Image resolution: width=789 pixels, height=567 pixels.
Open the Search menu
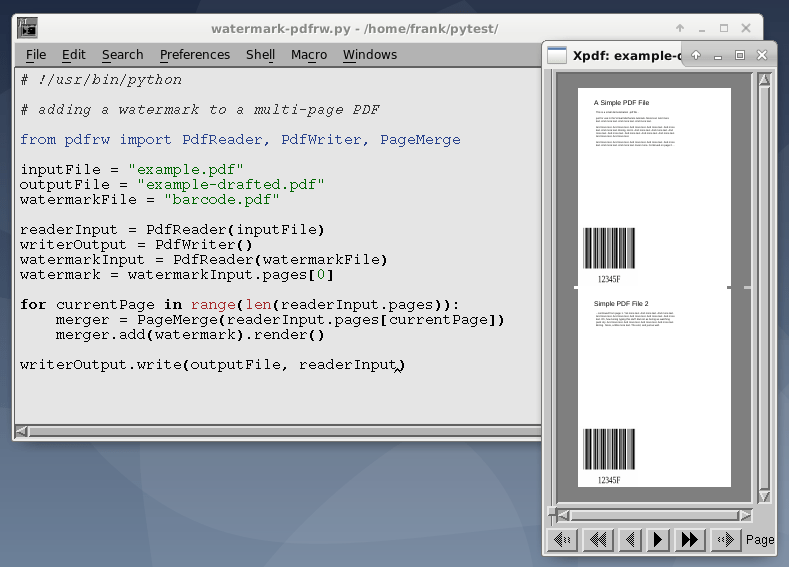point(122,54)
